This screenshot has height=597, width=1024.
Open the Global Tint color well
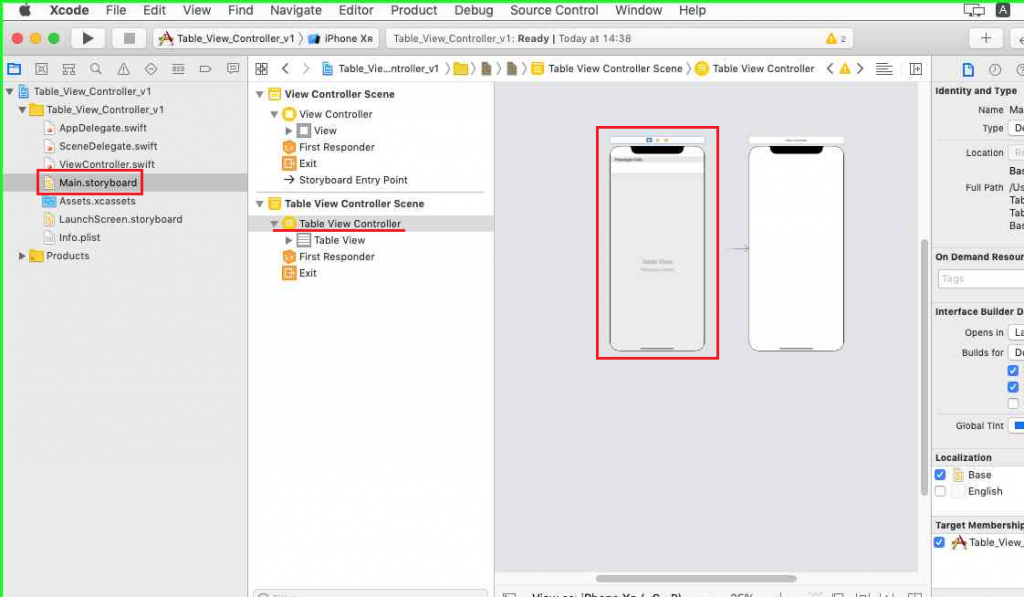tap(1016, 425)
